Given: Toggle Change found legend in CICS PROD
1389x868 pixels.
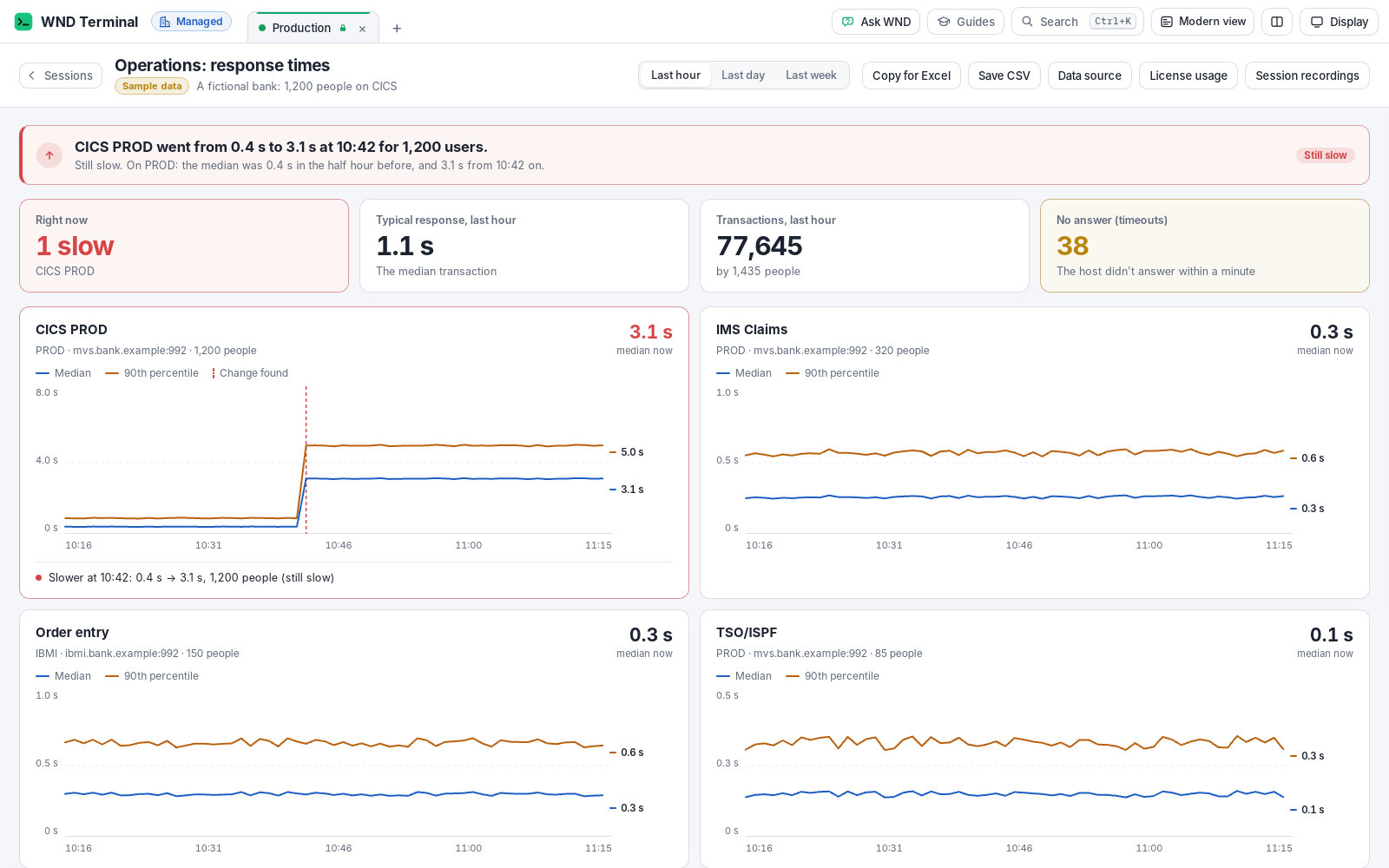Looking at the screenshot, I should coord(250,373).
